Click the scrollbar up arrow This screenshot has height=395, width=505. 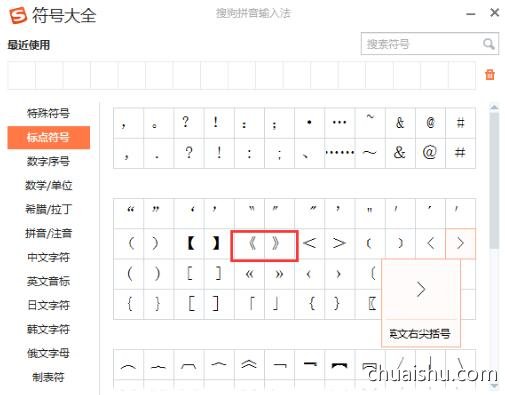pyautogui.click(x=494, y=108)
